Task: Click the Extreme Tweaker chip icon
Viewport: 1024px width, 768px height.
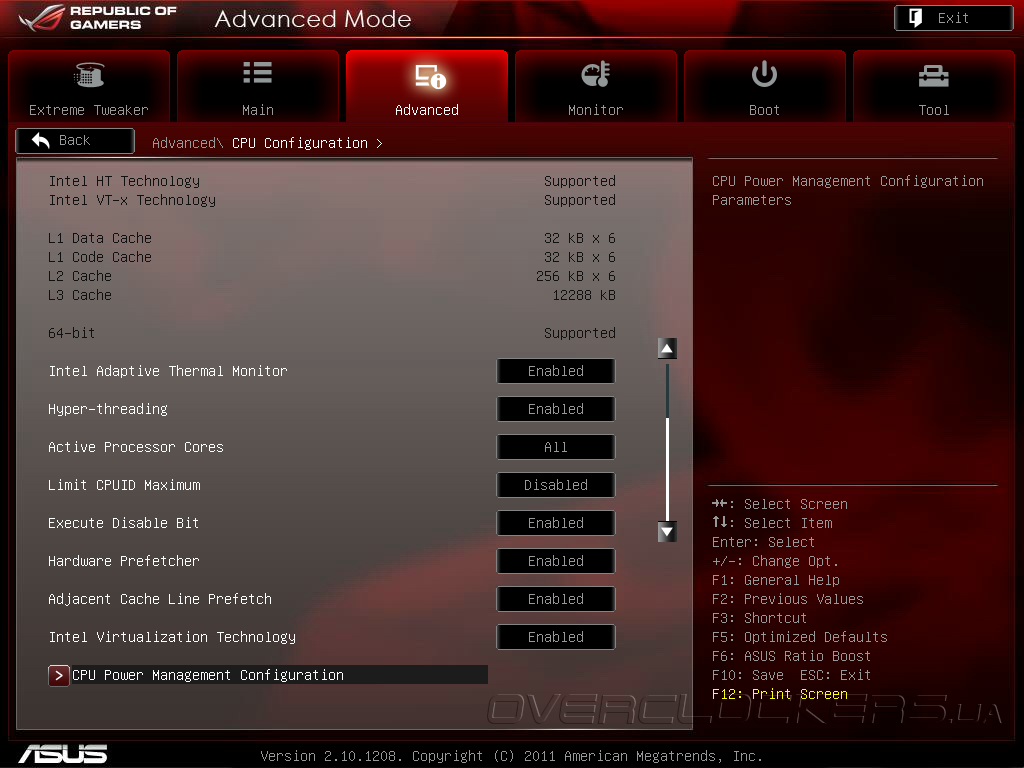Action: point(89,74)
